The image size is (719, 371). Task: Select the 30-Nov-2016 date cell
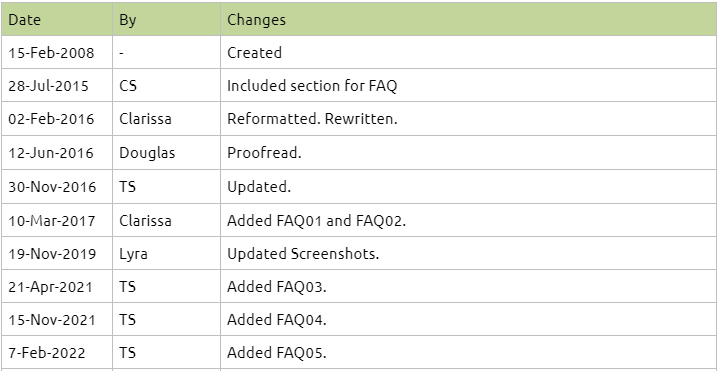(57, 187)
